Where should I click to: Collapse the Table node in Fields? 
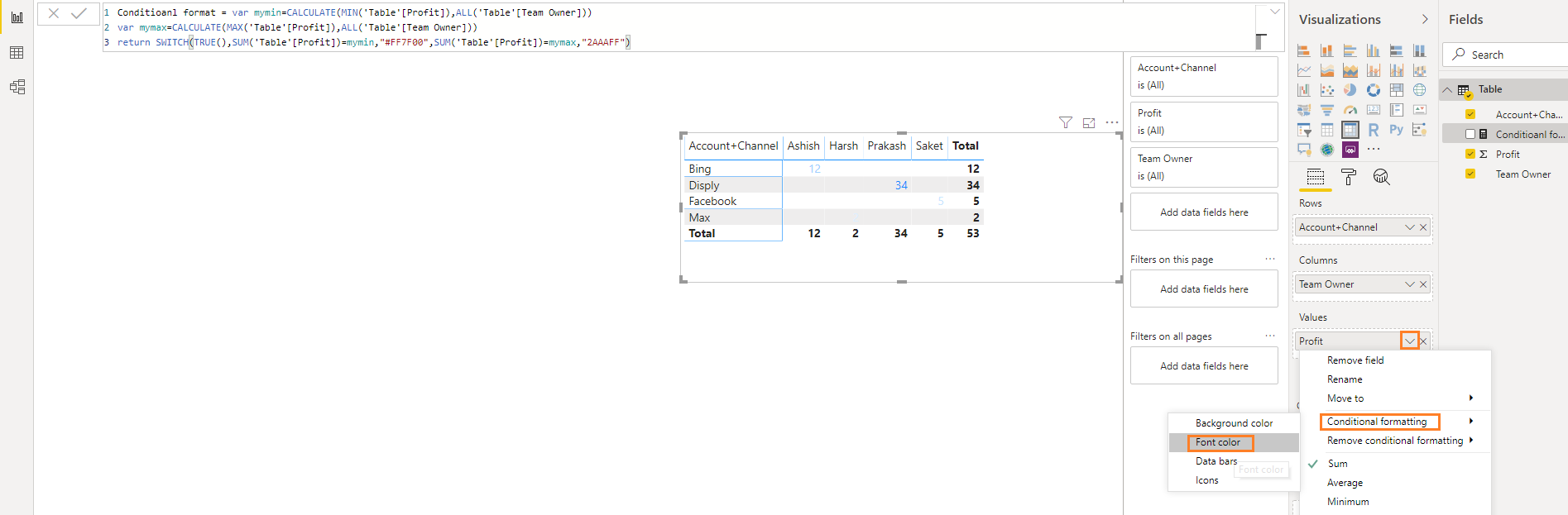(1447, 89)
